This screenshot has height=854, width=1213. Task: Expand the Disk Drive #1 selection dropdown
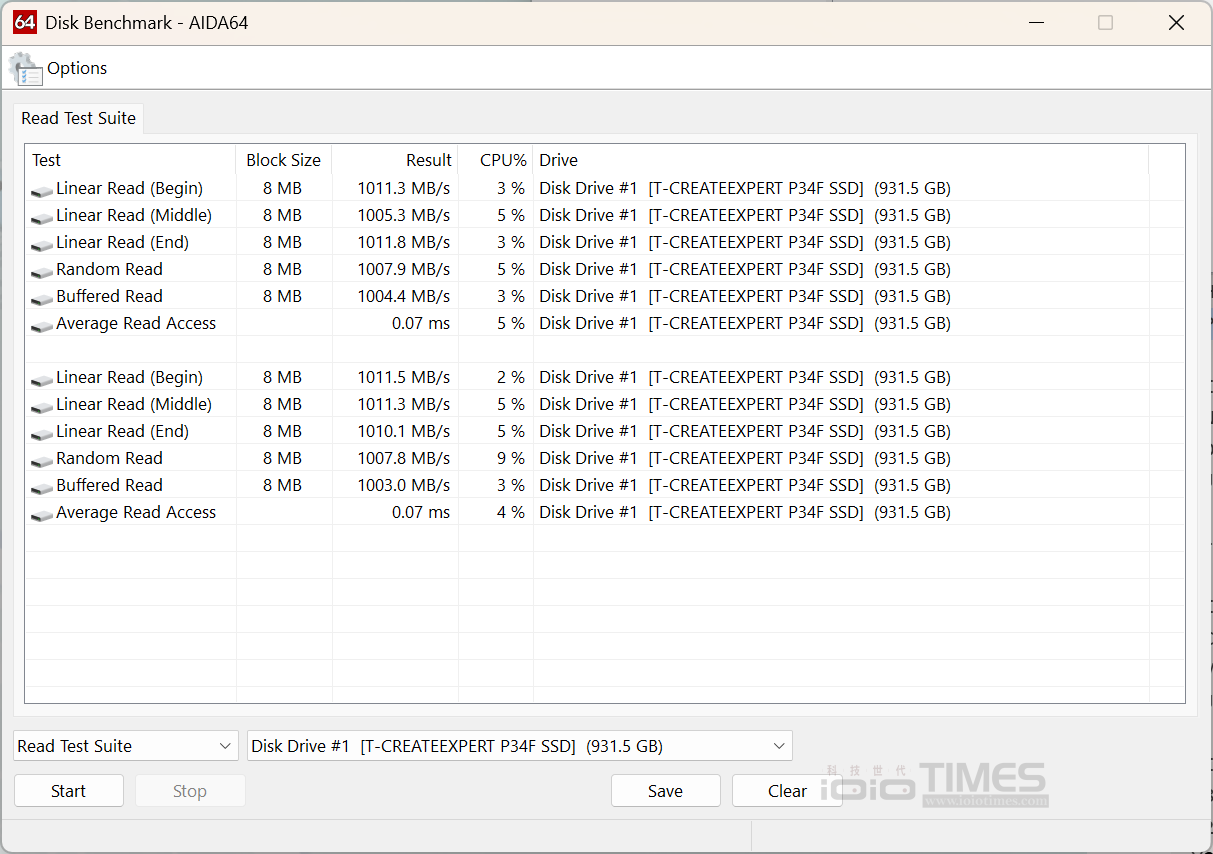coord(519,746)
